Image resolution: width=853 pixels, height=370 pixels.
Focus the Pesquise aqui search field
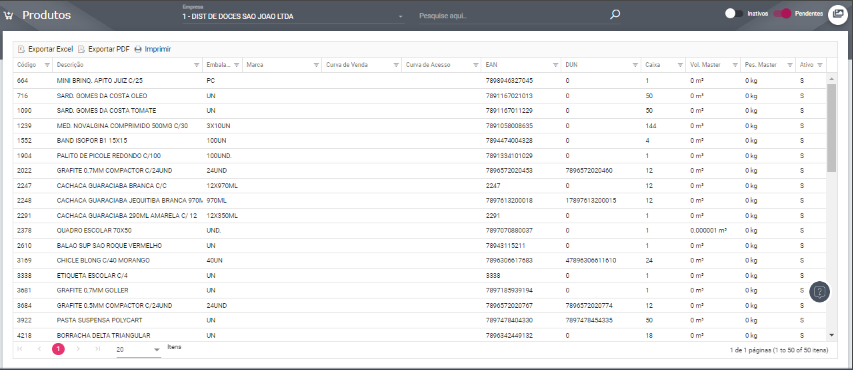(511, 16)
